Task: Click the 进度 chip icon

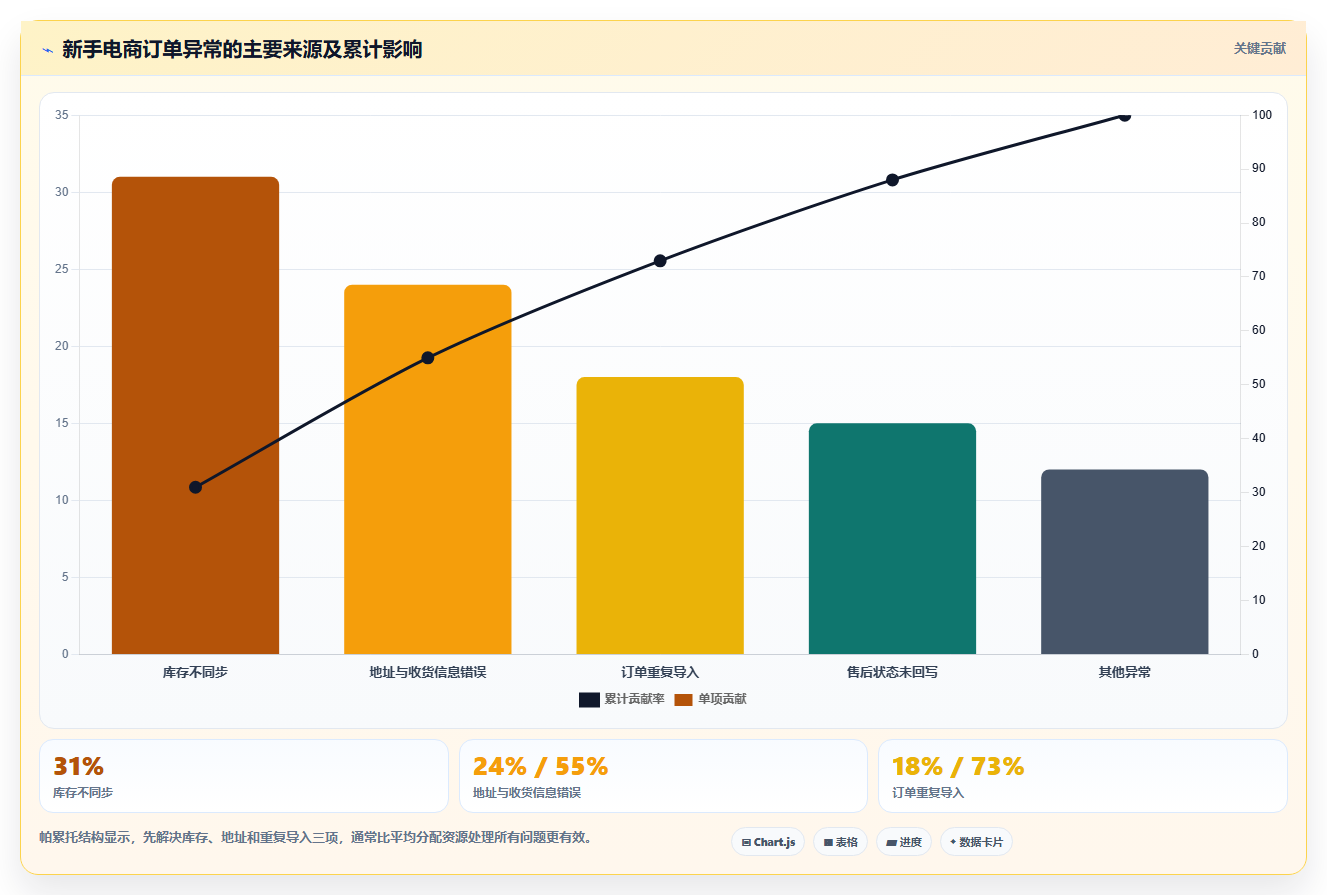Action: tap(891, 842)
